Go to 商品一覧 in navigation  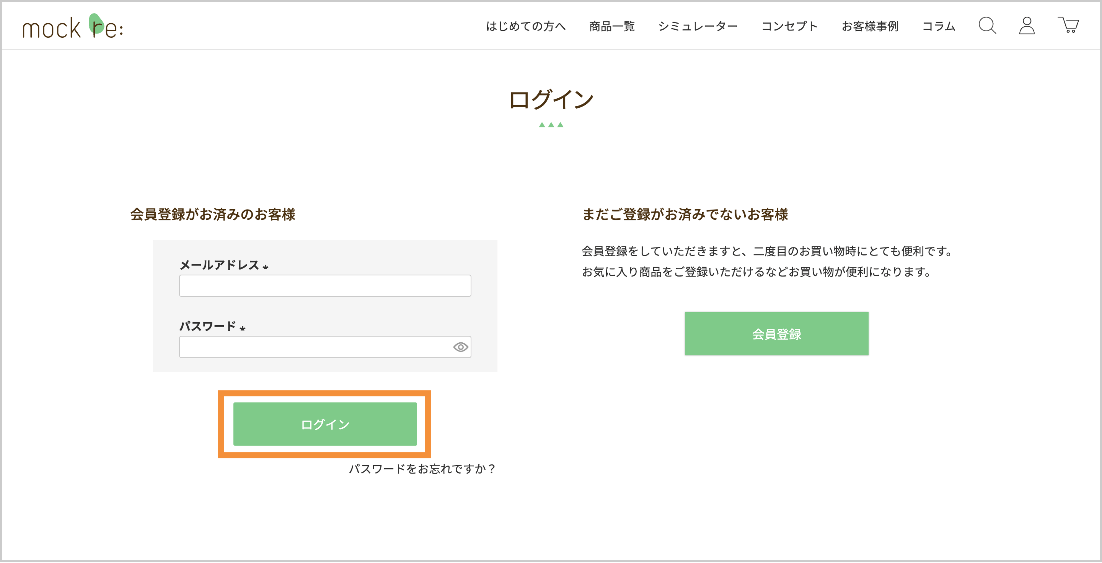tap(612, 27)
